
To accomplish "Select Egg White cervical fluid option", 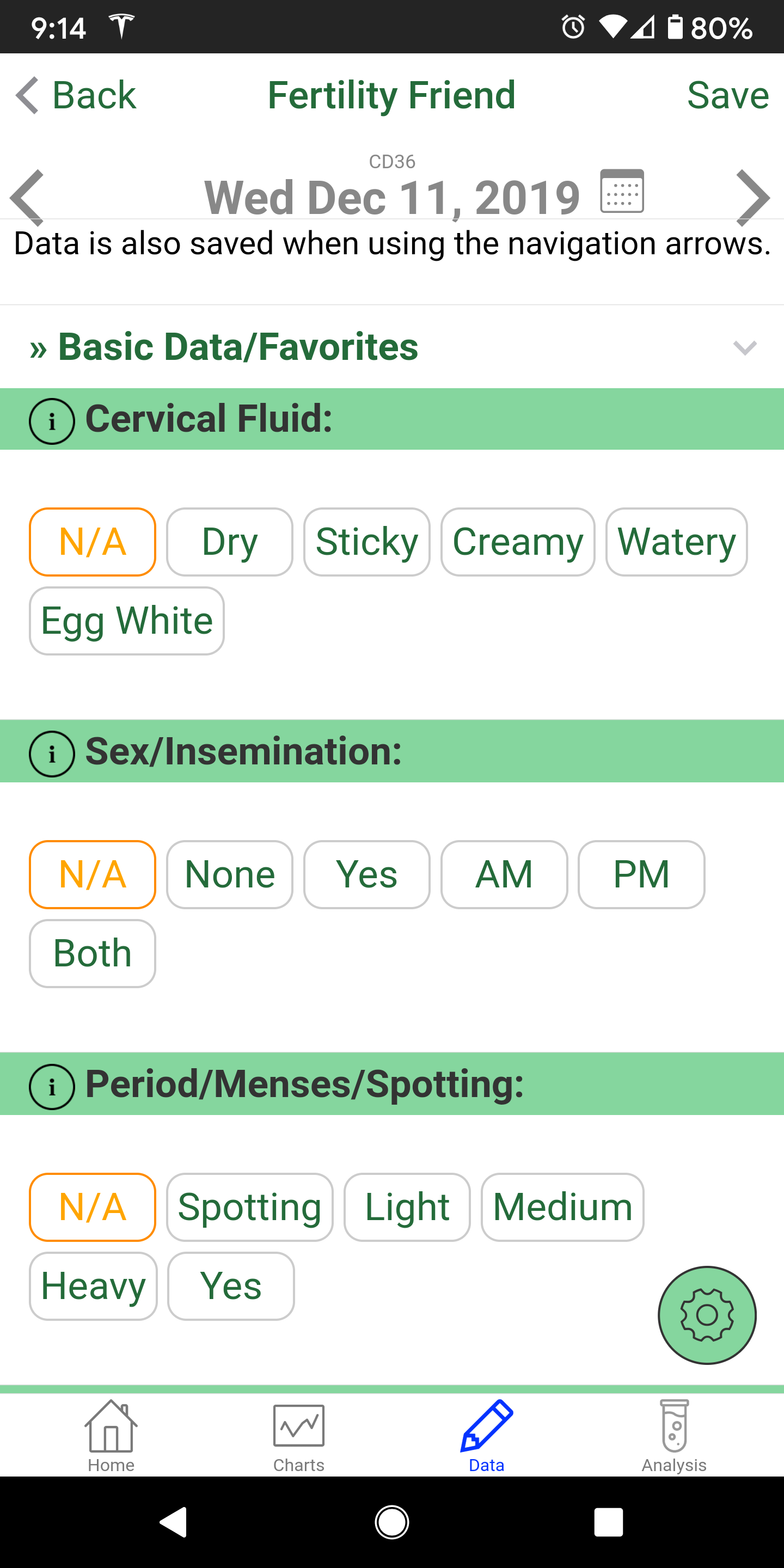I will (127, 621).
